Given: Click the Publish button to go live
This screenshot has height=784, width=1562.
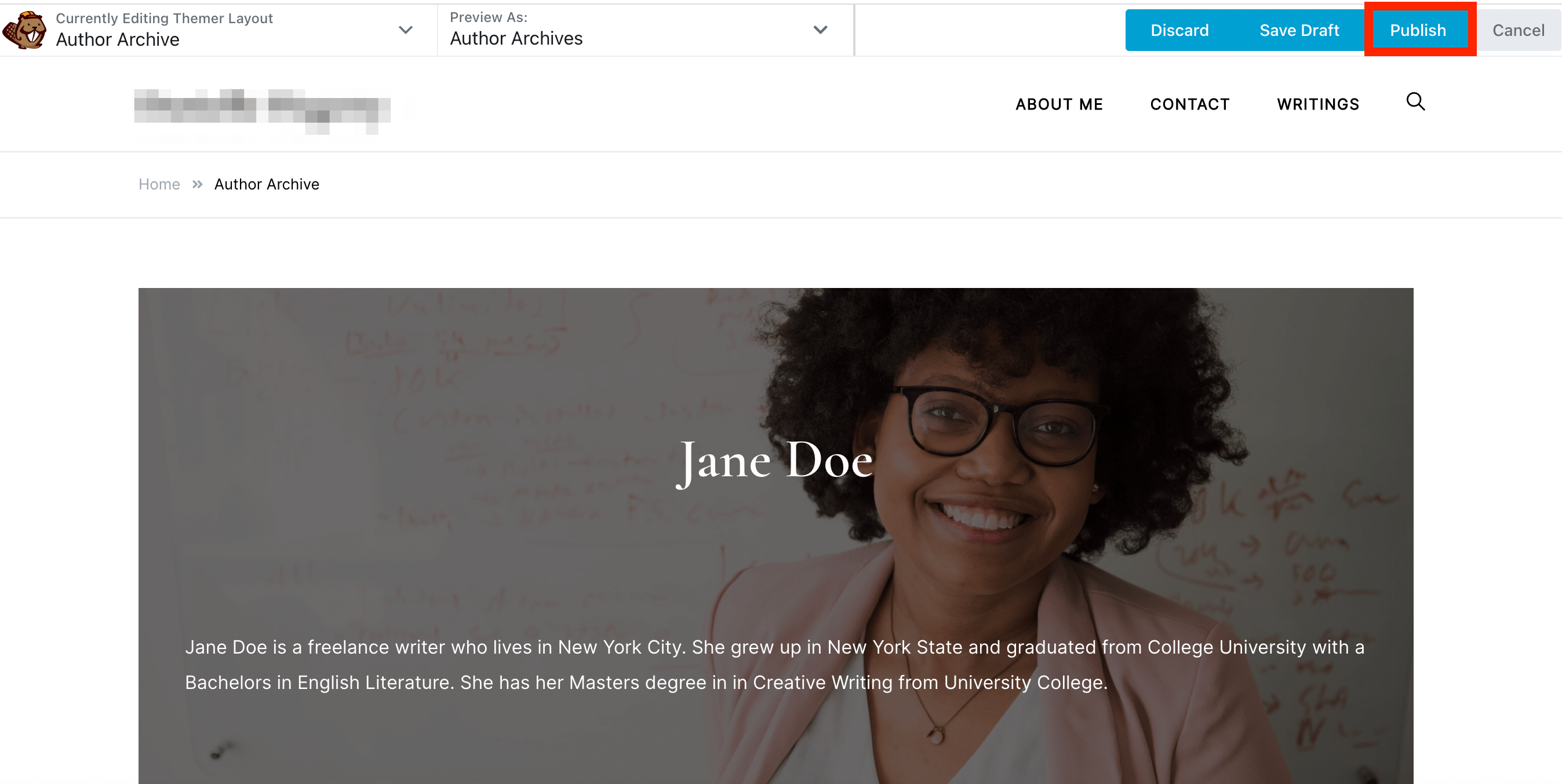Looking at the screenshot, I should click(1418, 30).
